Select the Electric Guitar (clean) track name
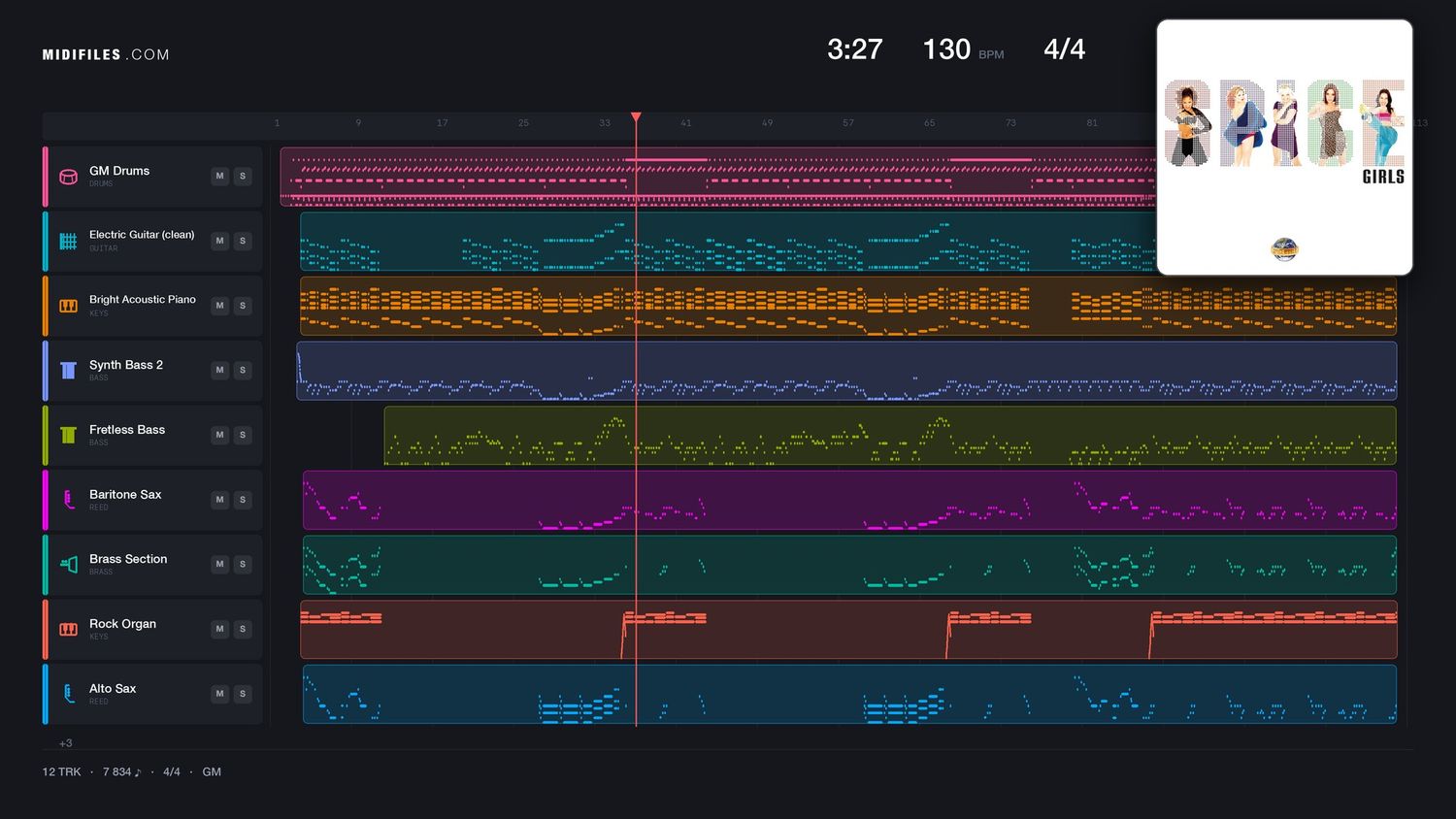The width and height of the screenshot is (1456, 819). (142, 235)
